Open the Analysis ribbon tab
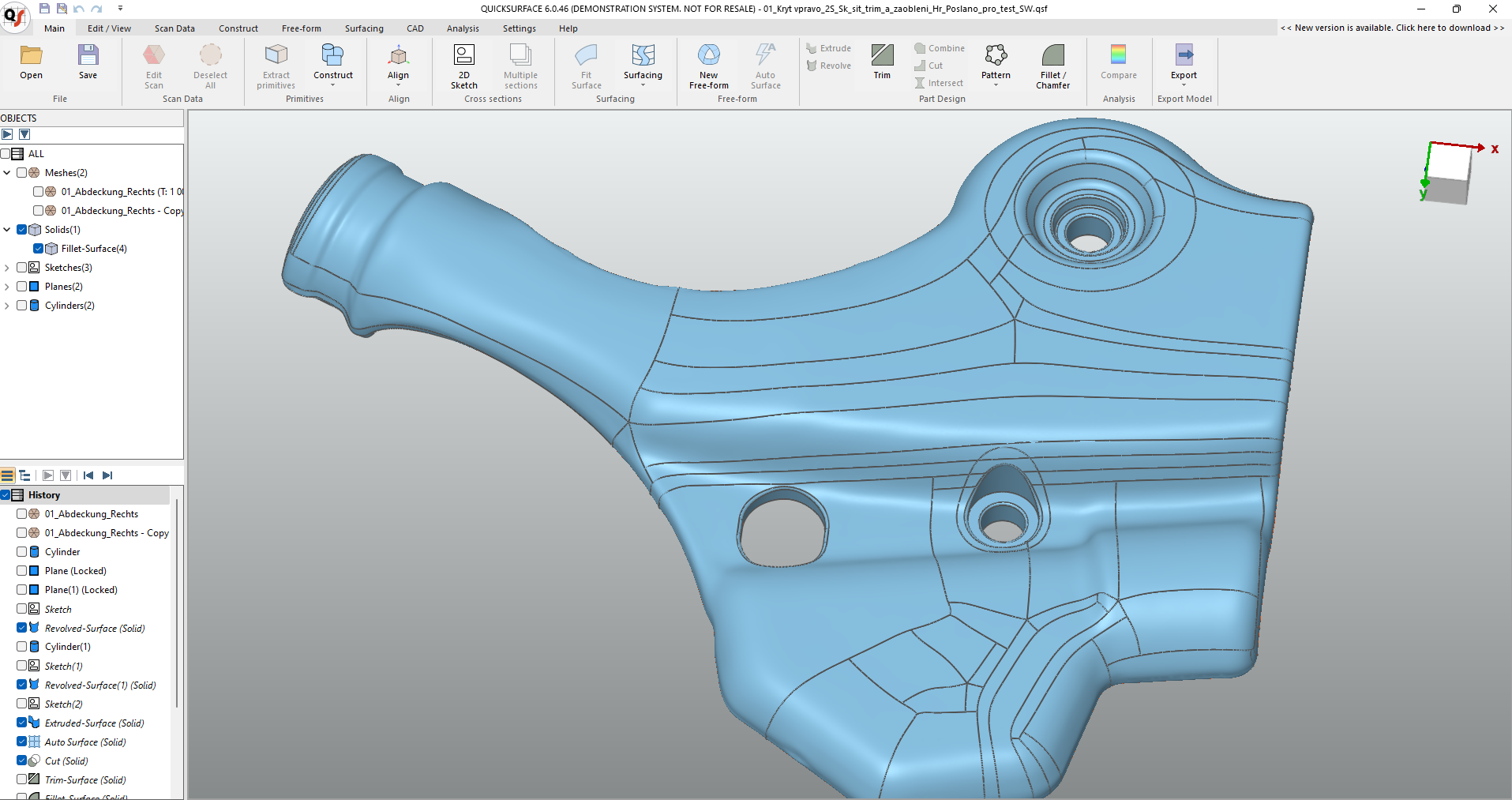Viewport: 1512px width, 800px height. 463,28
